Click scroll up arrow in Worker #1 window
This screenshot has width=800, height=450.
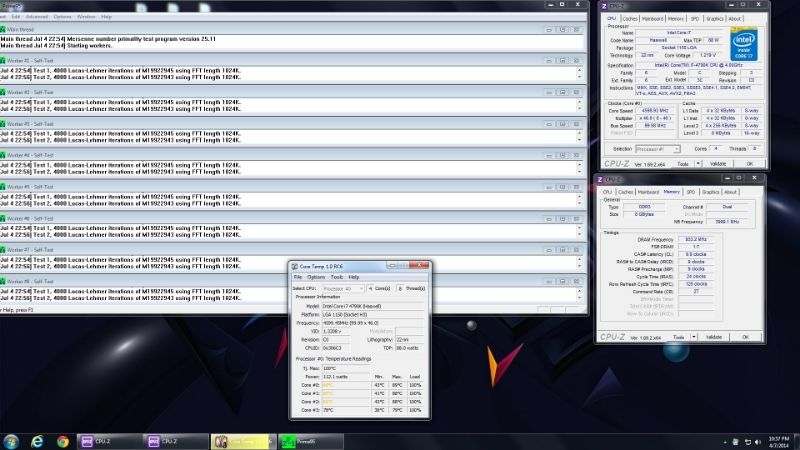(x=580, y=70)
